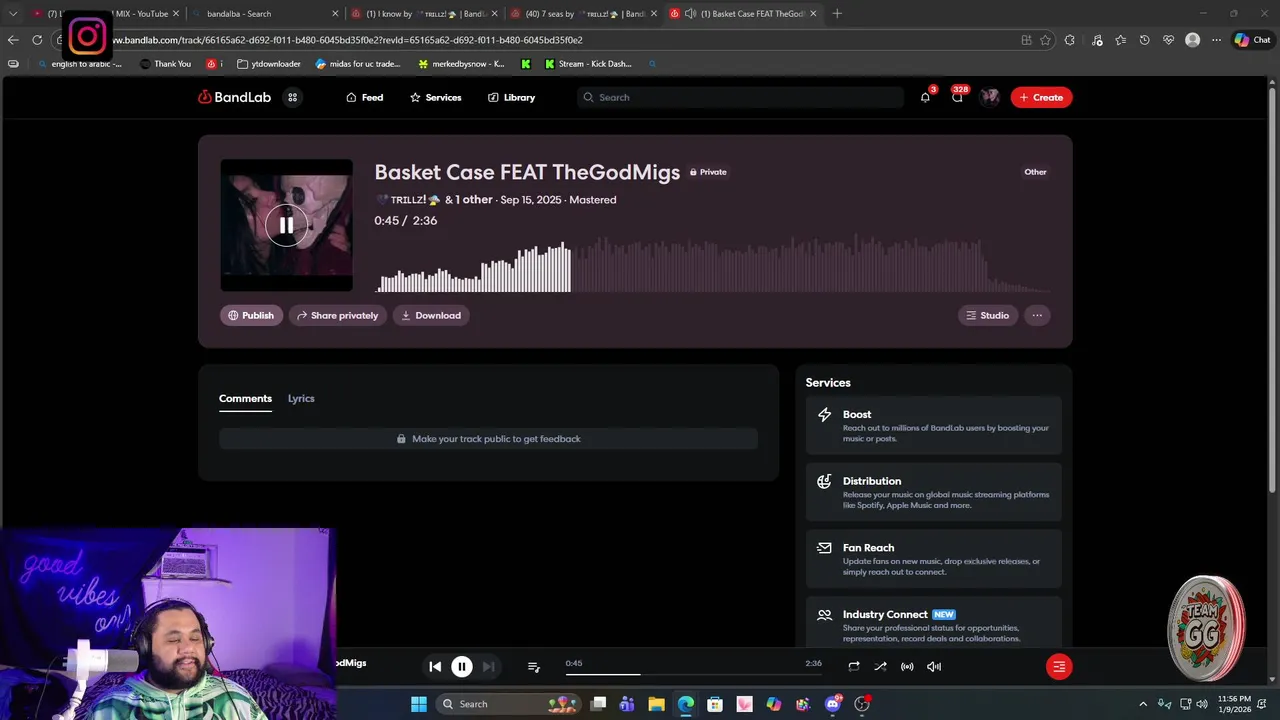Switch to the YouTube MIX browser tab
This screenshot has width=1280, height=720.
[x=105, y=14]
